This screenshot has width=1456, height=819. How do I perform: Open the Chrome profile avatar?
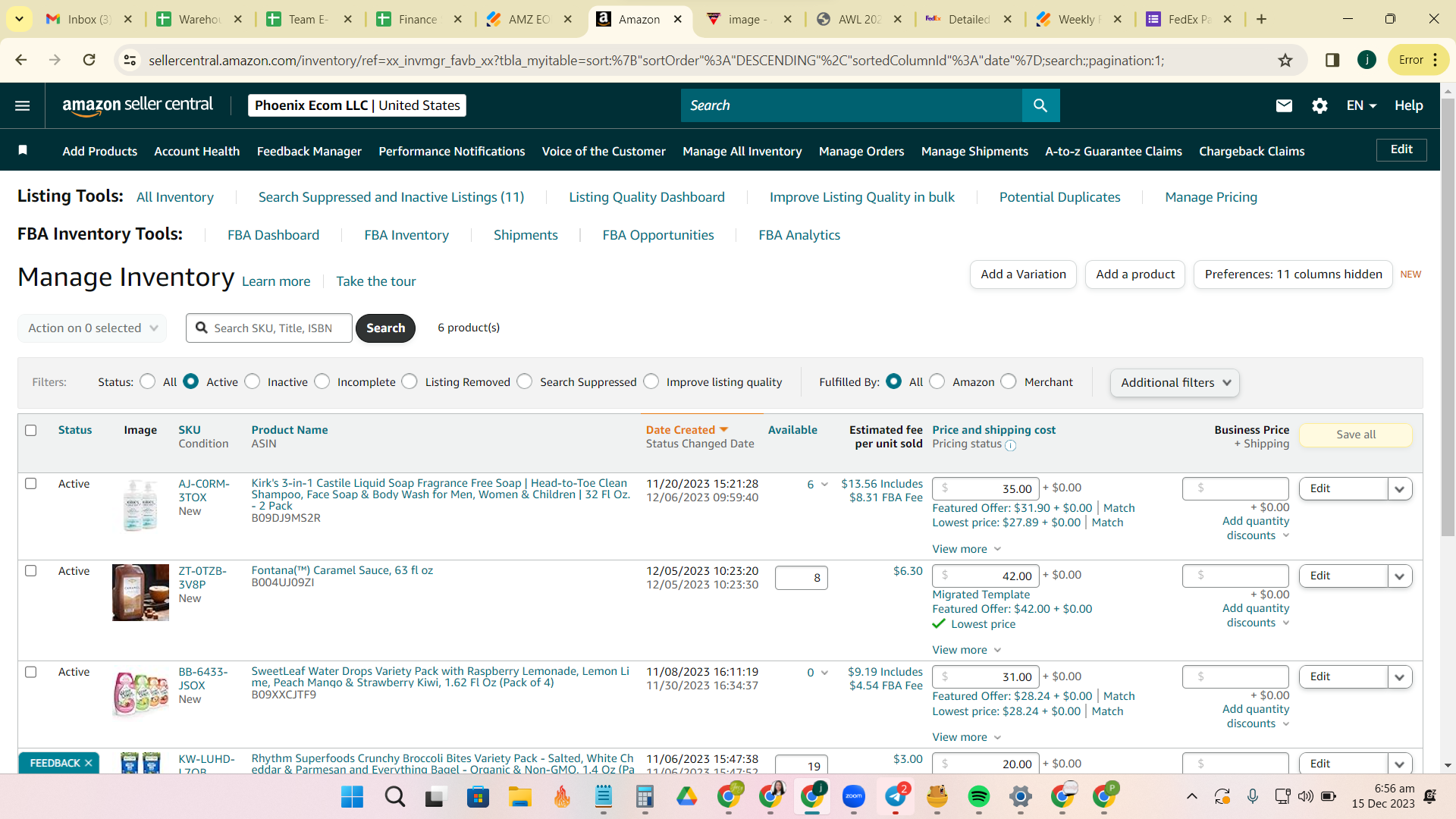tap(1367, 60)
